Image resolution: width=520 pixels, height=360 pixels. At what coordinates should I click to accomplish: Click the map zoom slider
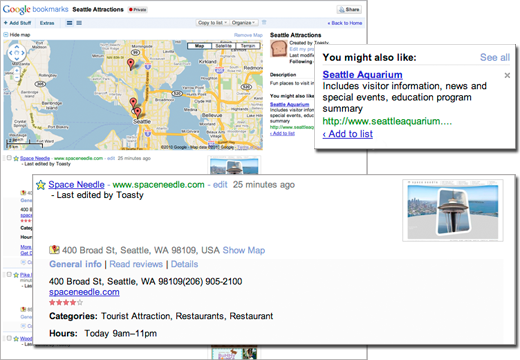[x=17, y=74]
